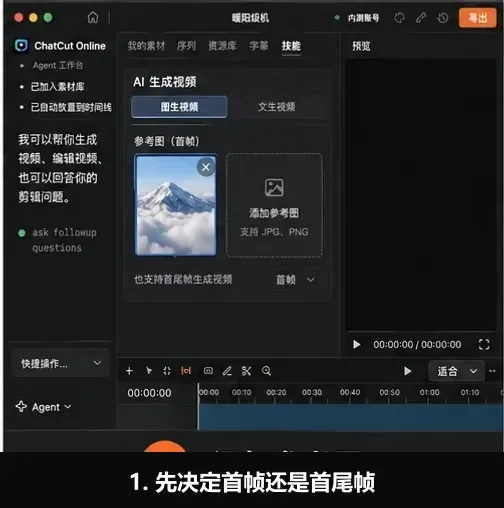Switch to the 序列 tab
Screen dimensions: 504x508
(186, 46)
